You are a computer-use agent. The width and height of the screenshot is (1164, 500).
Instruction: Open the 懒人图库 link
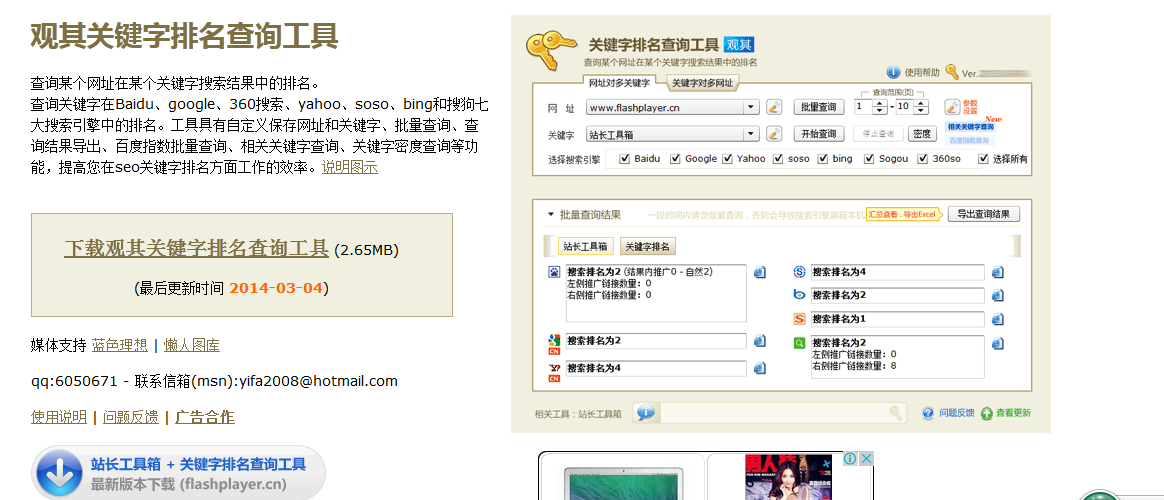pos(192,345)
